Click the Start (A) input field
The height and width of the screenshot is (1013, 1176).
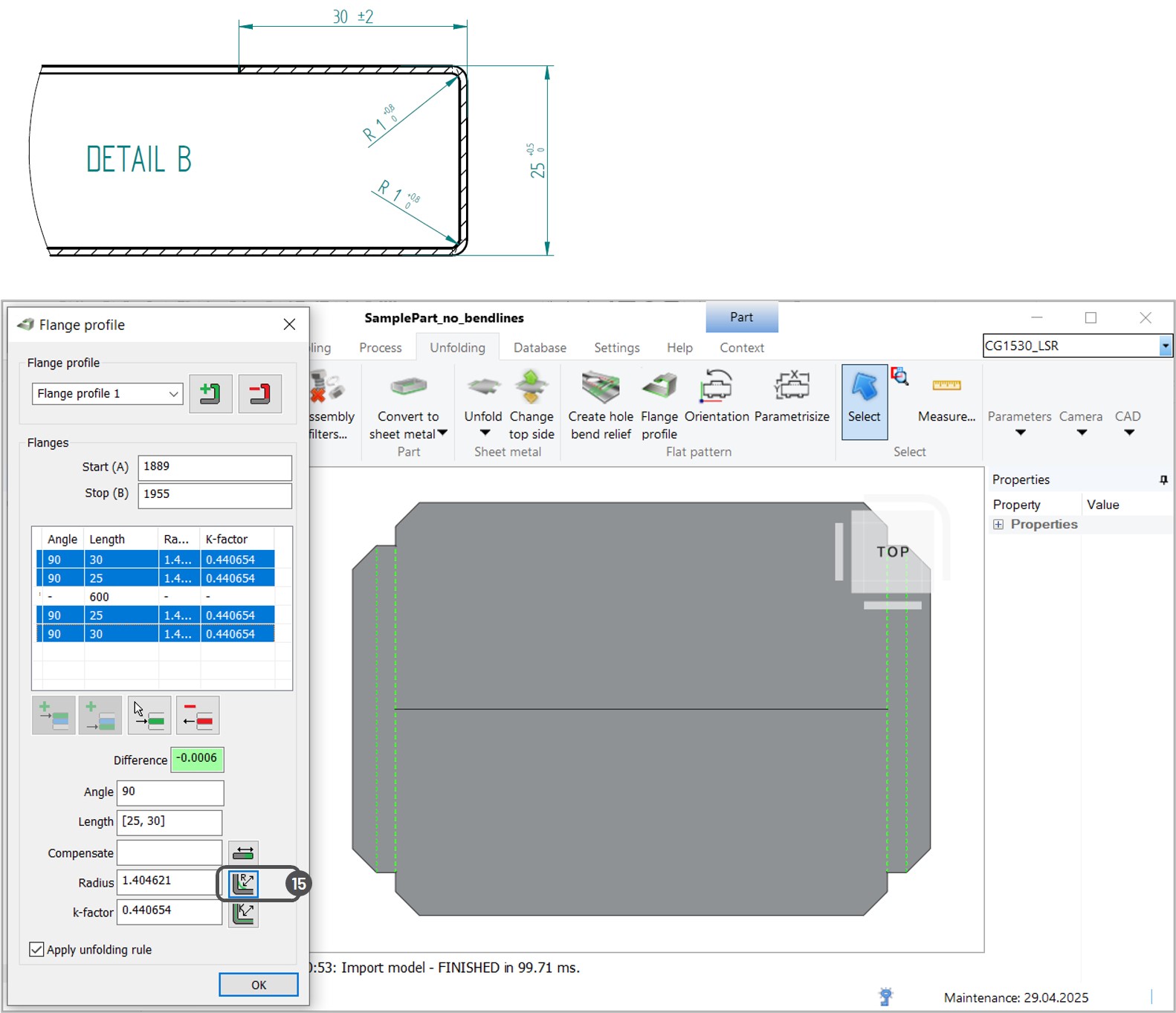(214, 467)
